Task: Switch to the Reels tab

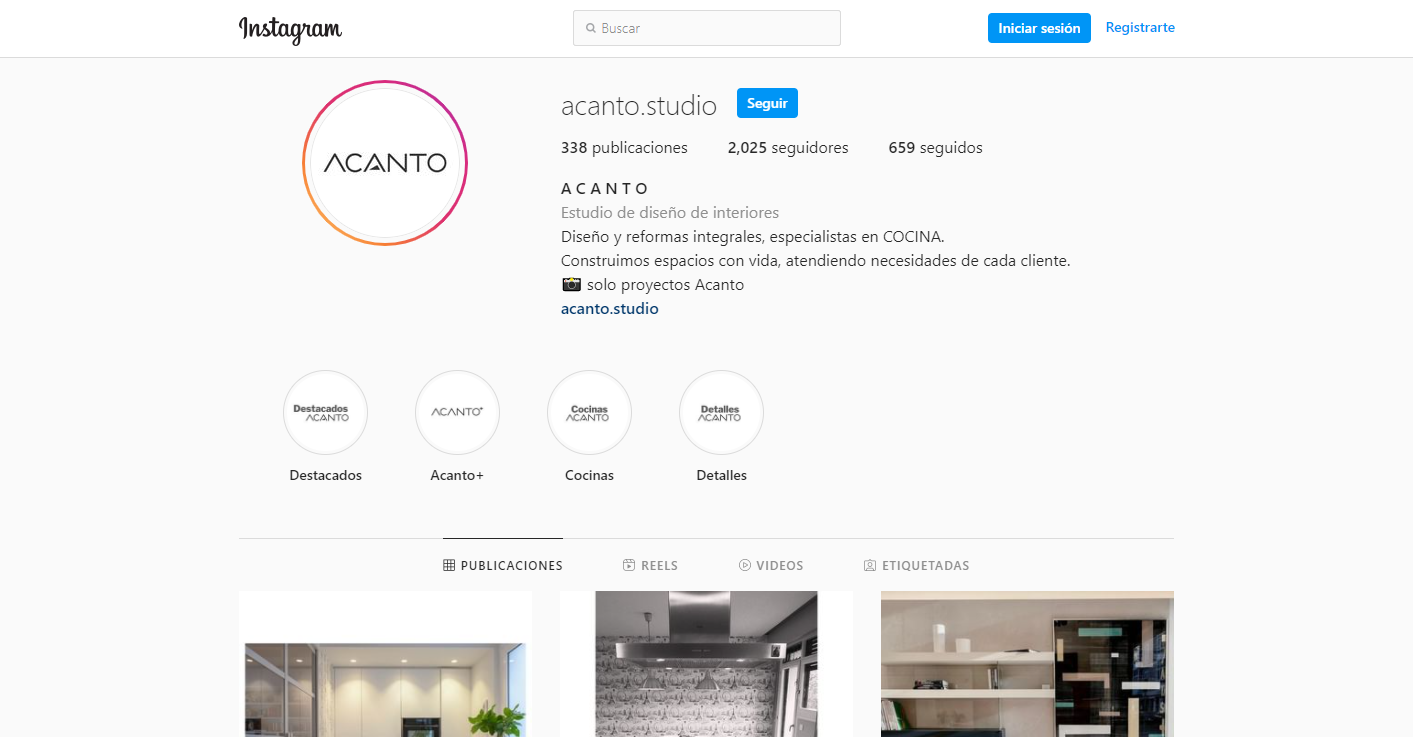Action: click(x=650, y=565)
